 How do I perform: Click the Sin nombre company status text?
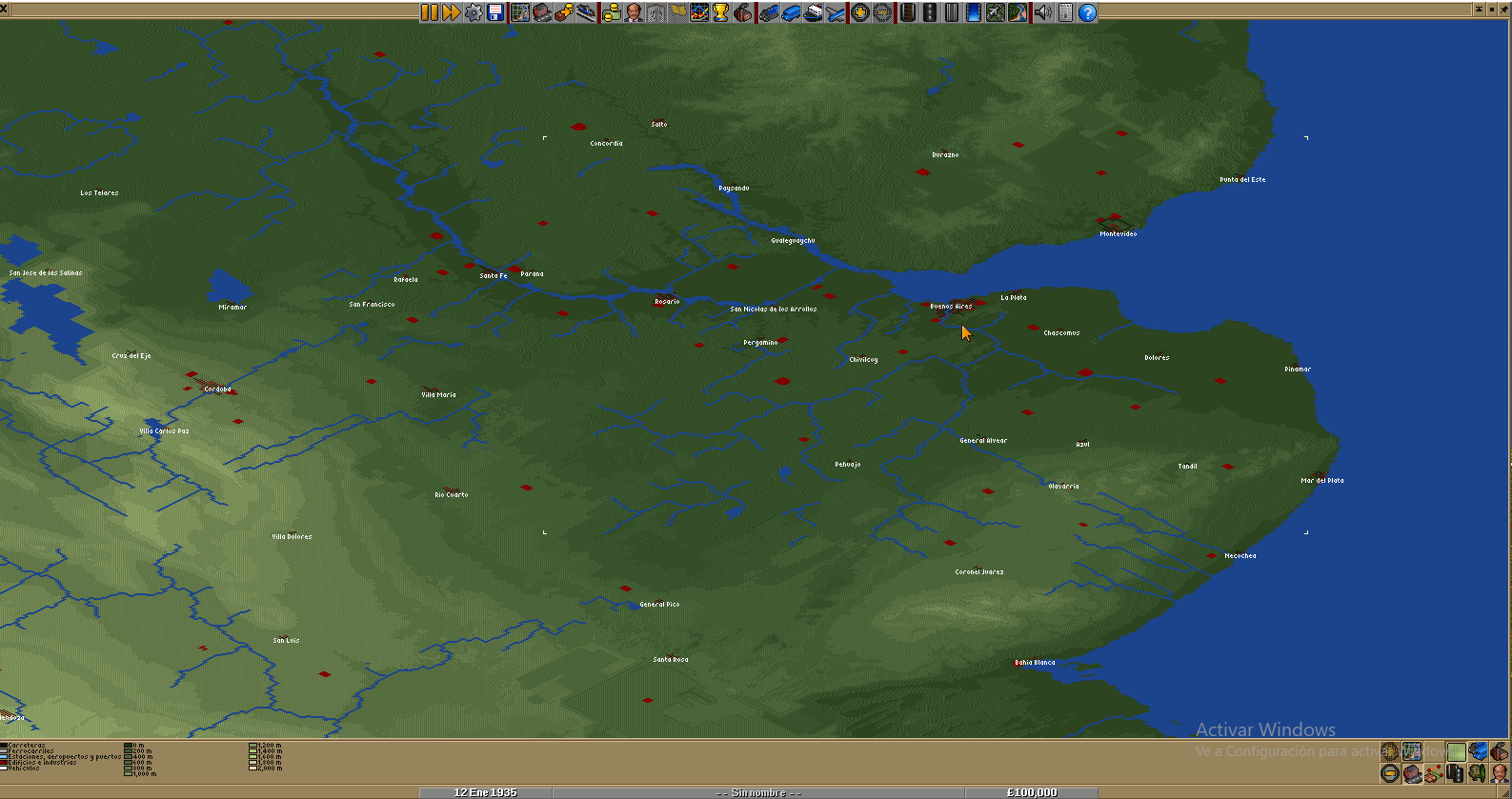758,792
